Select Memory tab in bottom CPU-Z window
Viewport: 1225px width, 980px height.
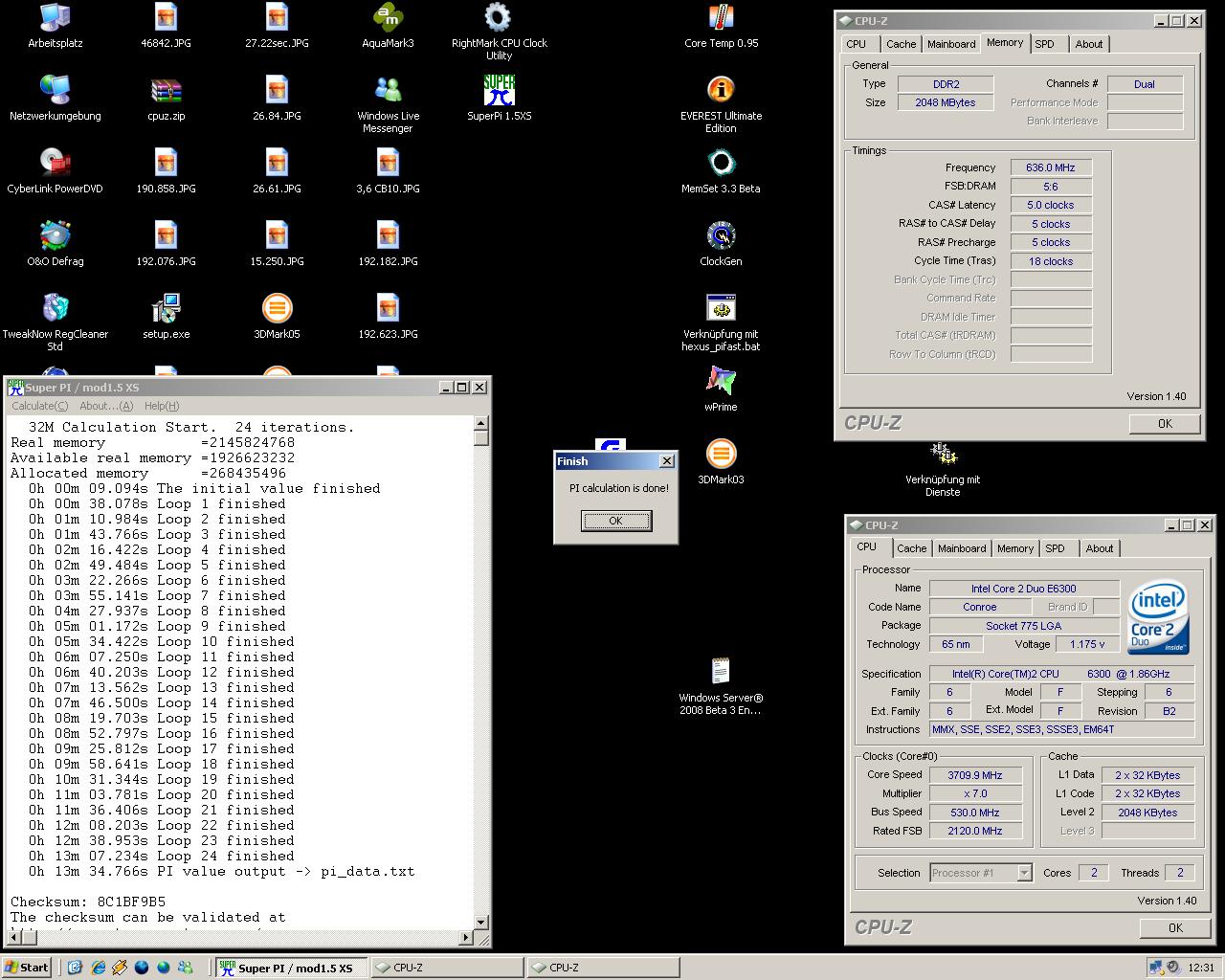tap(1015, 548)
